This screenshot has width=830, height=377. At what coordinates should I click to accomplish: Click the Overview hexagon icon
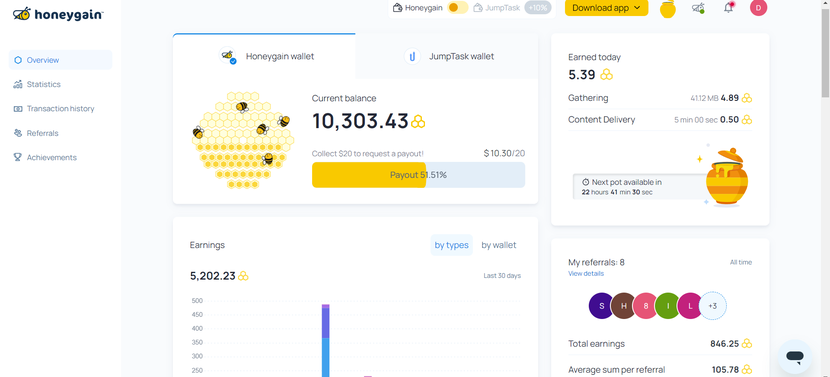(x=18, y=60)
